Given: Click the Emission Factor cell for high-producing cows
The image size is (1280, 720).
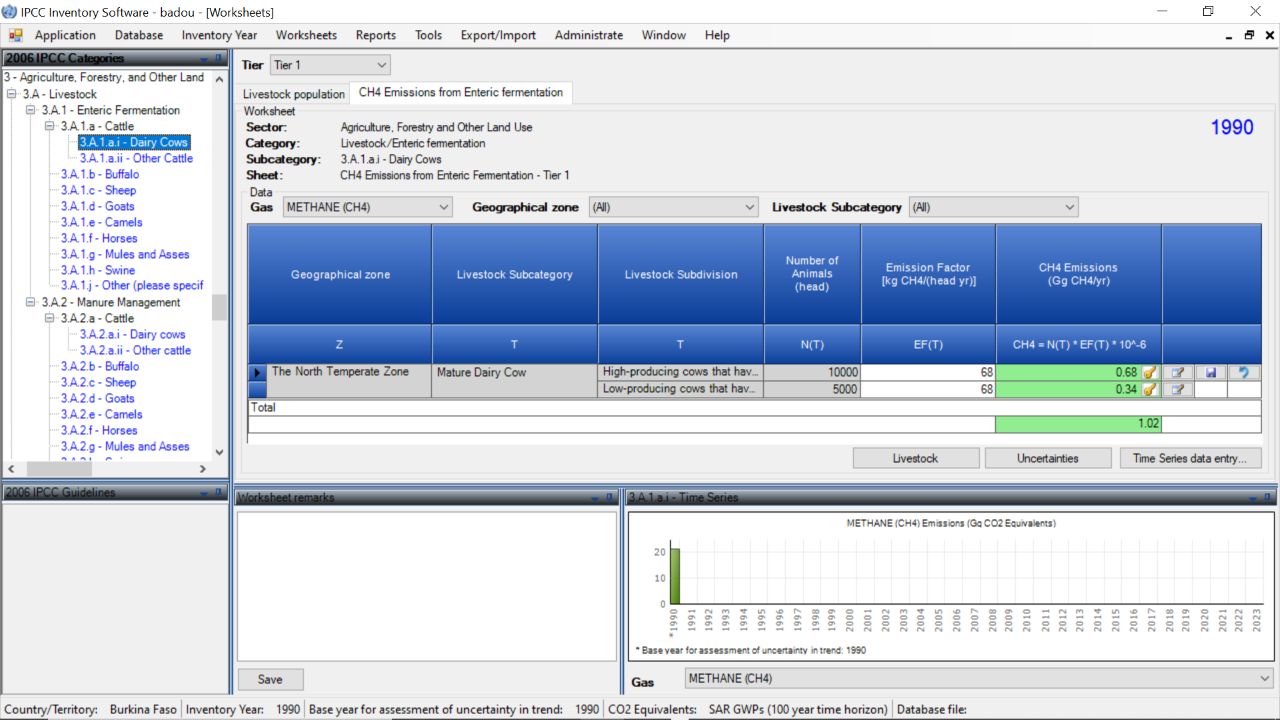Looking at the screenshot, I should [x=927, y=373].
